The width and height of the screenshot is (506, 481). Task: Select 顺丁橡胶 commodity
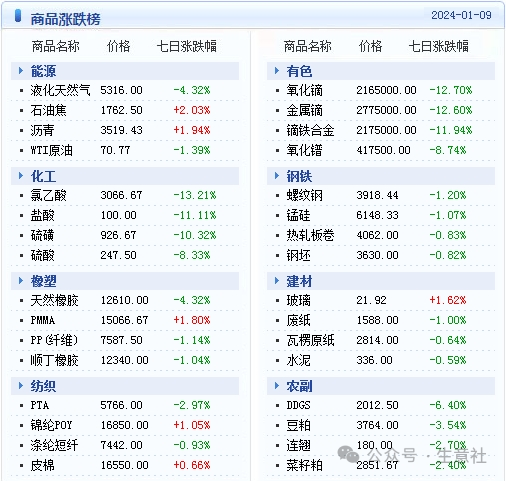[55, 360]
